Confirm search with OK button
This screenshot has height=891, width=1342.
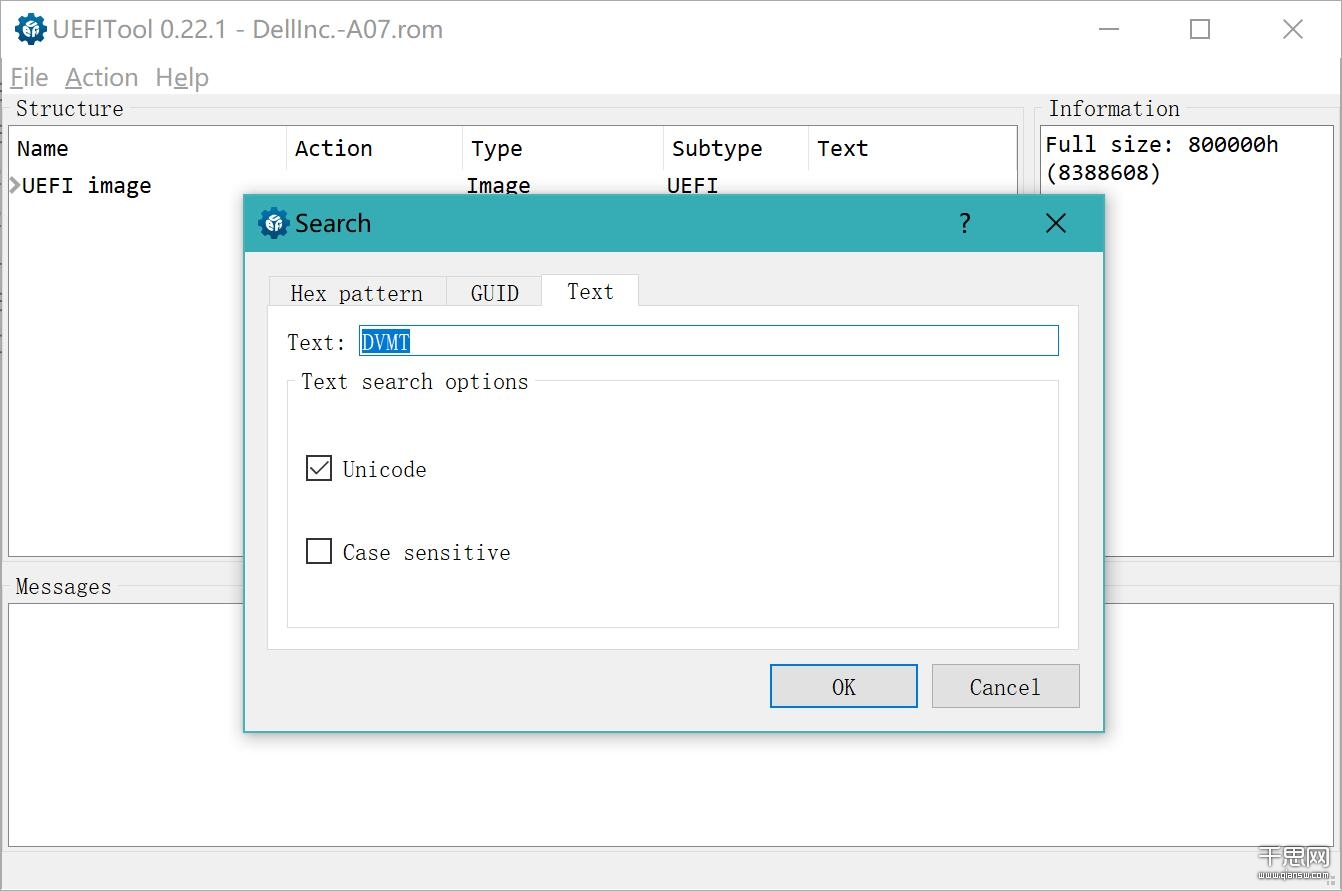[844, 686]
